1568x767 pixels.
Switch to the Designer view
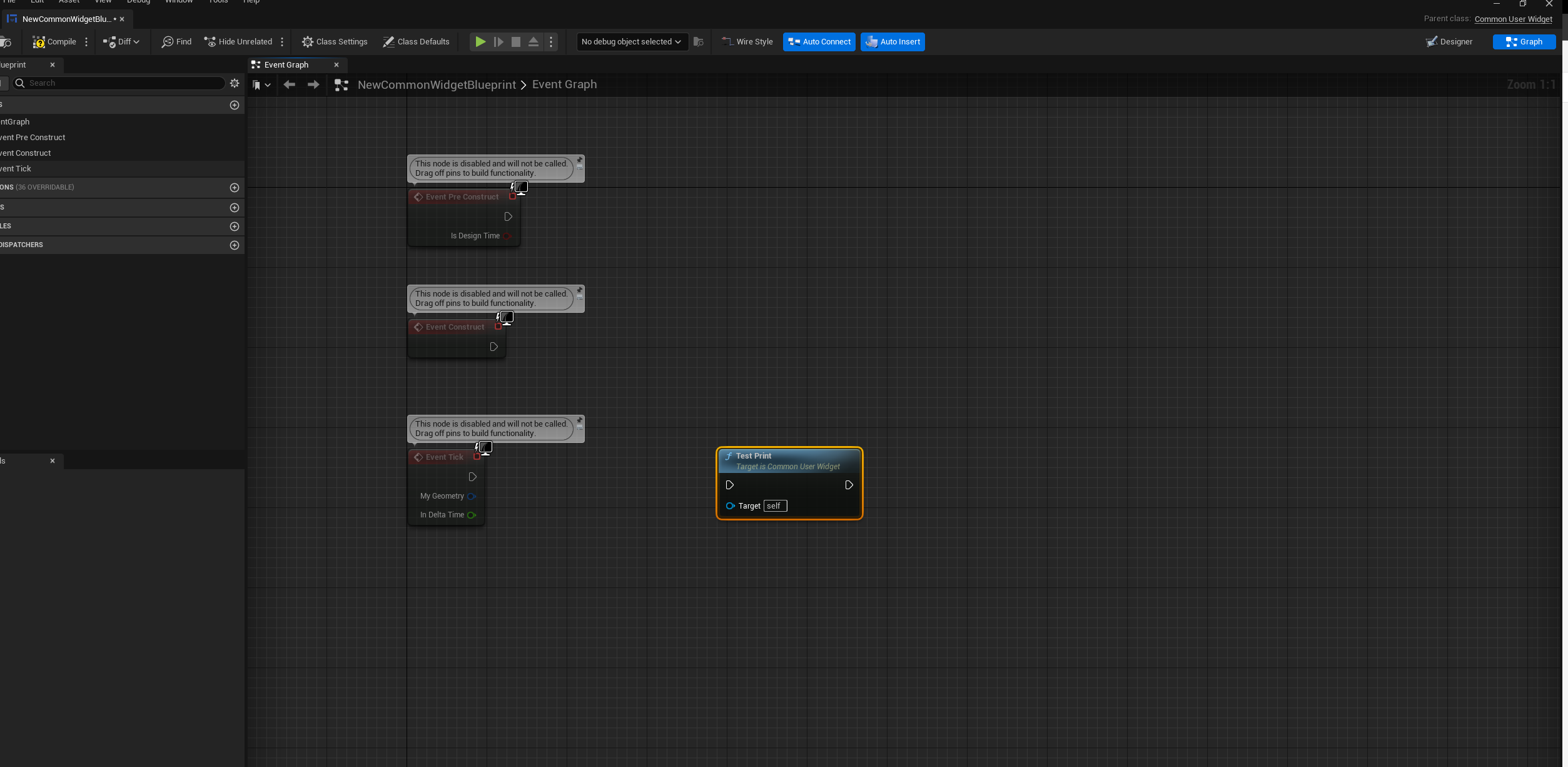pos(1449,42)
